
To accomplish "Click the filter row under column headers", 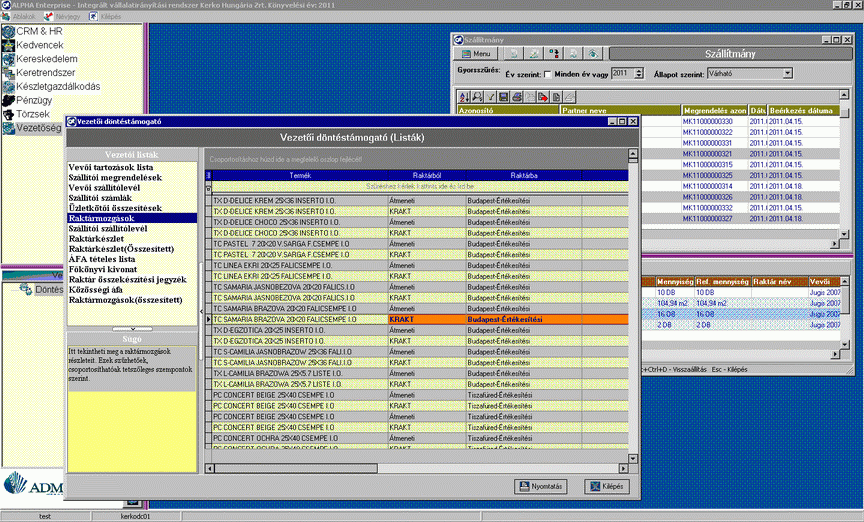I will [x=419, y=186].
